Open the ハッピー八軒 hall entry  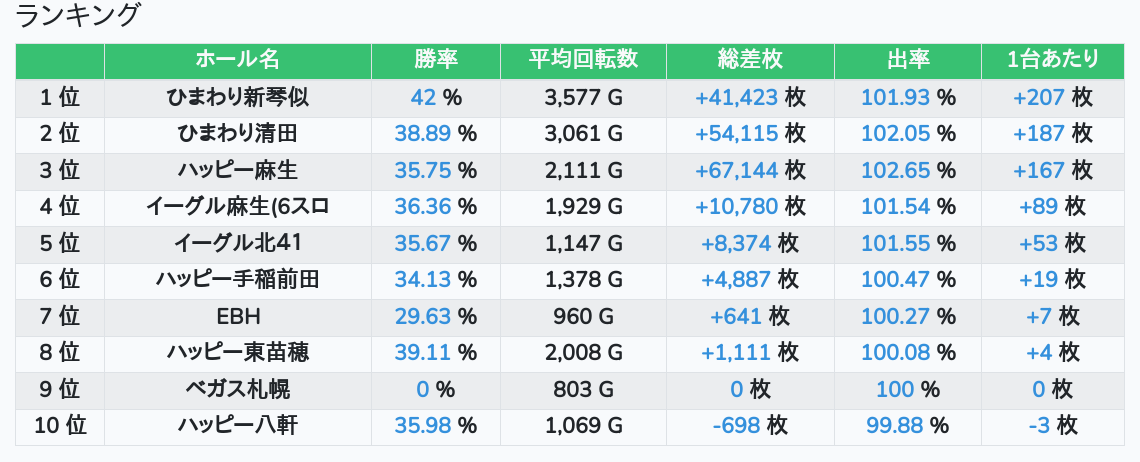(237, 426)
